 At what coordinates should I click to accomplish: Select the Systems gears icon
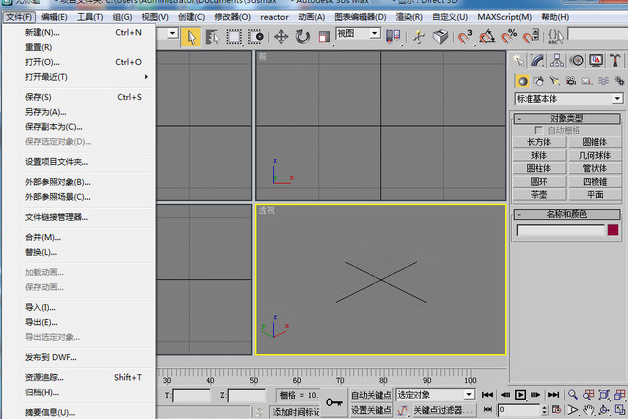[x=619, y=81]
